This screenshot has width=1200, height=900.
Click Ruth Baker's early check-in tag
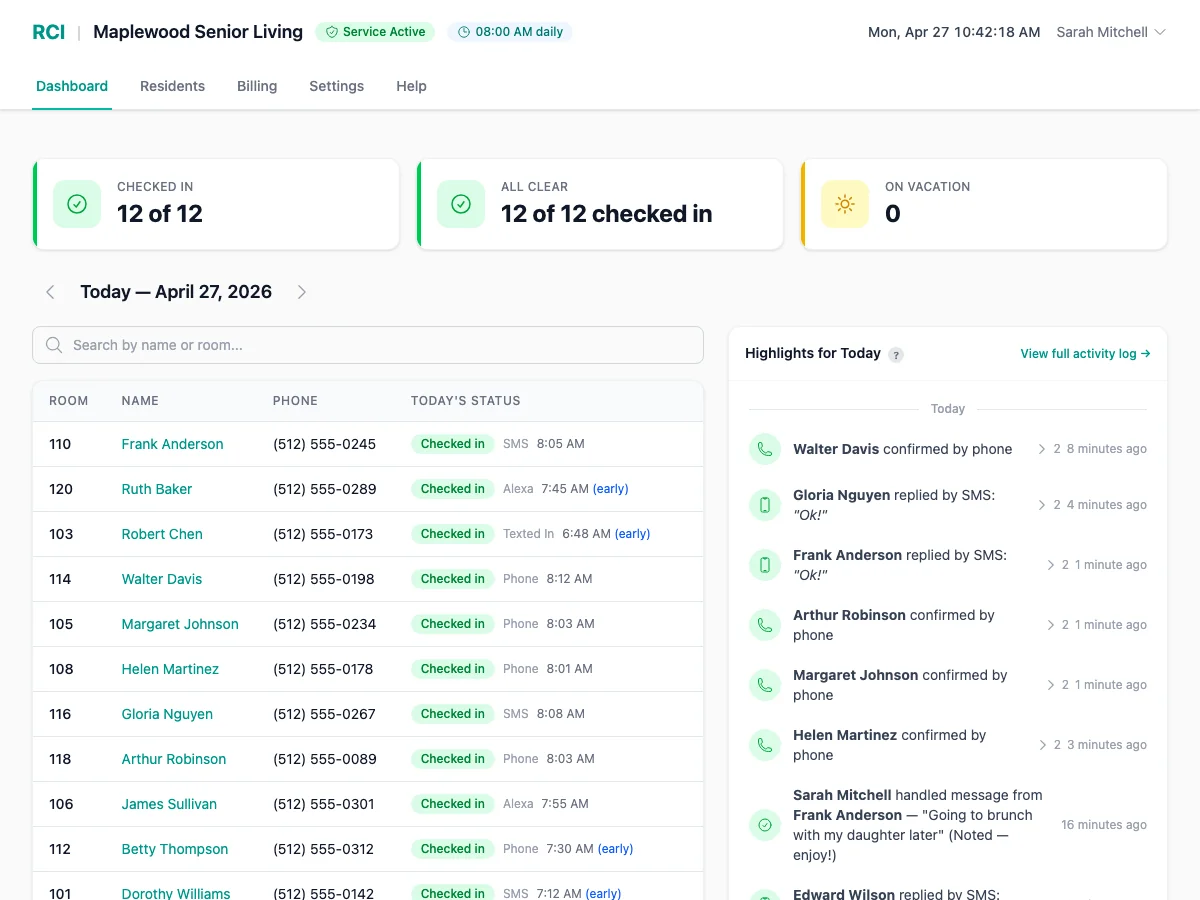[x=611, y=489]
